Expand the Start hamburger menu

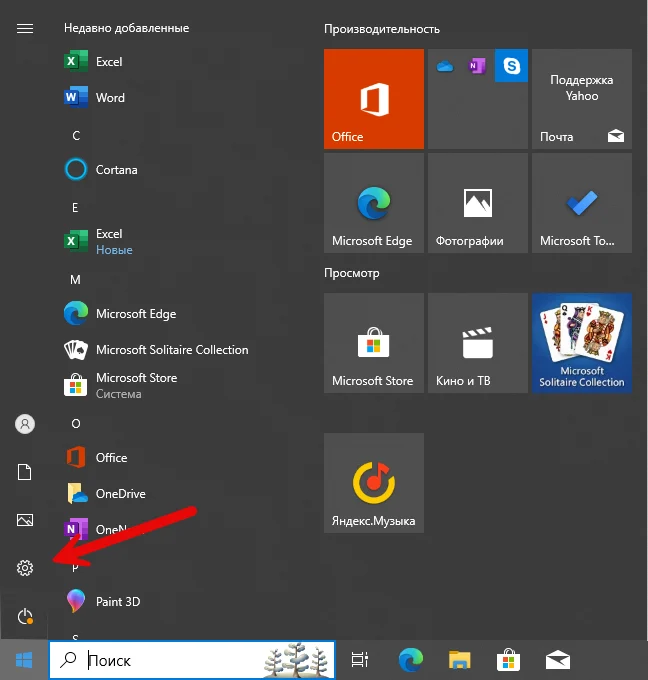(x=25, y=28)
